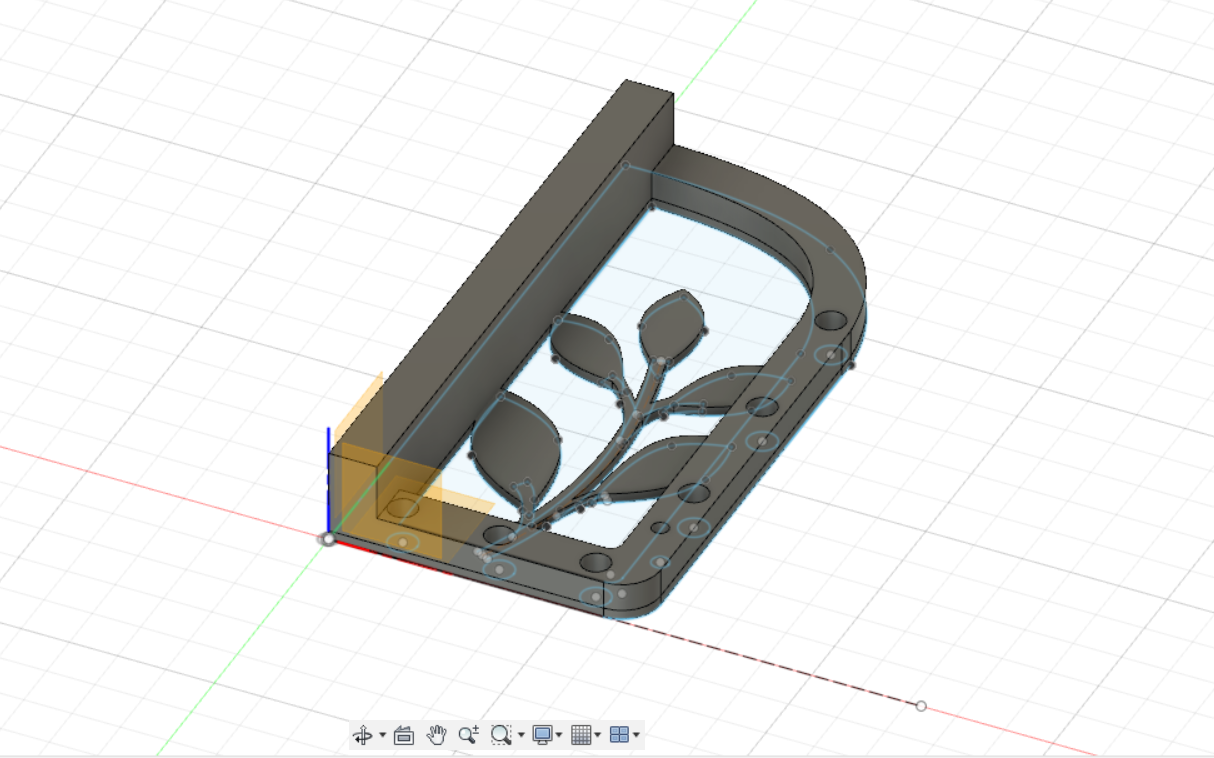Select the Orbit tool

[362, 735]
